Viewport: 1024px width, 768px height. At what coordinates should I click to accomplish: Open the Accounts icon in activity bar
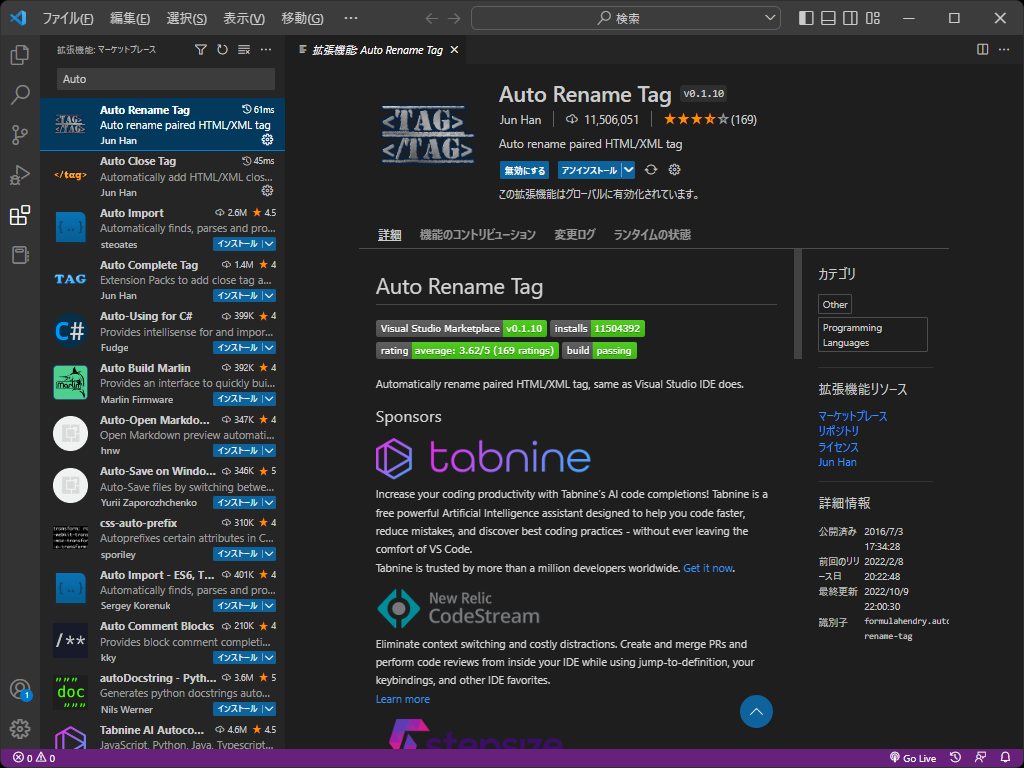point(20,689)
